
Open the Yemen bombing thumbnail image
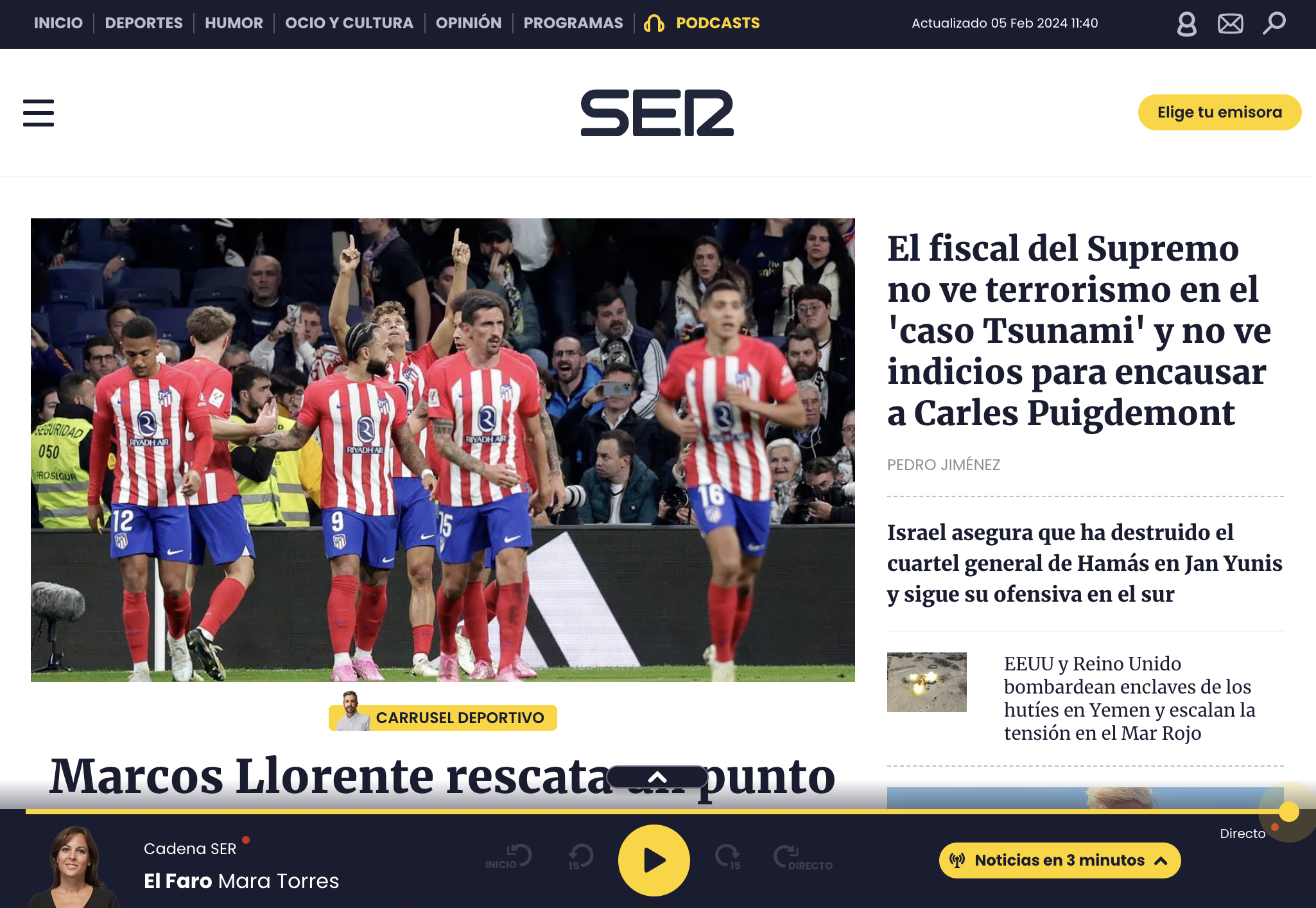927,682
